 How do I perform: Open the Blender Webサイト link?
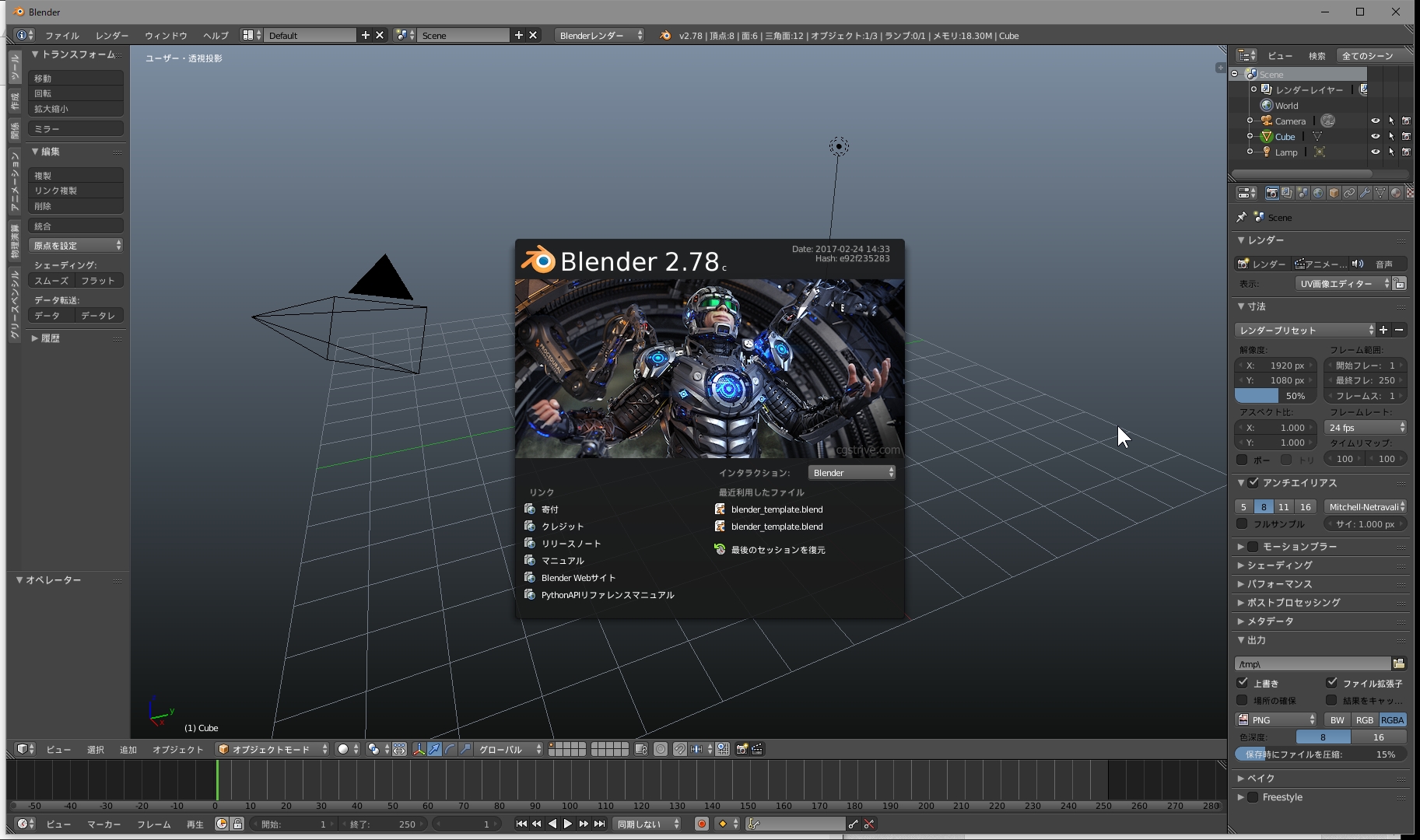click(578, 578)
